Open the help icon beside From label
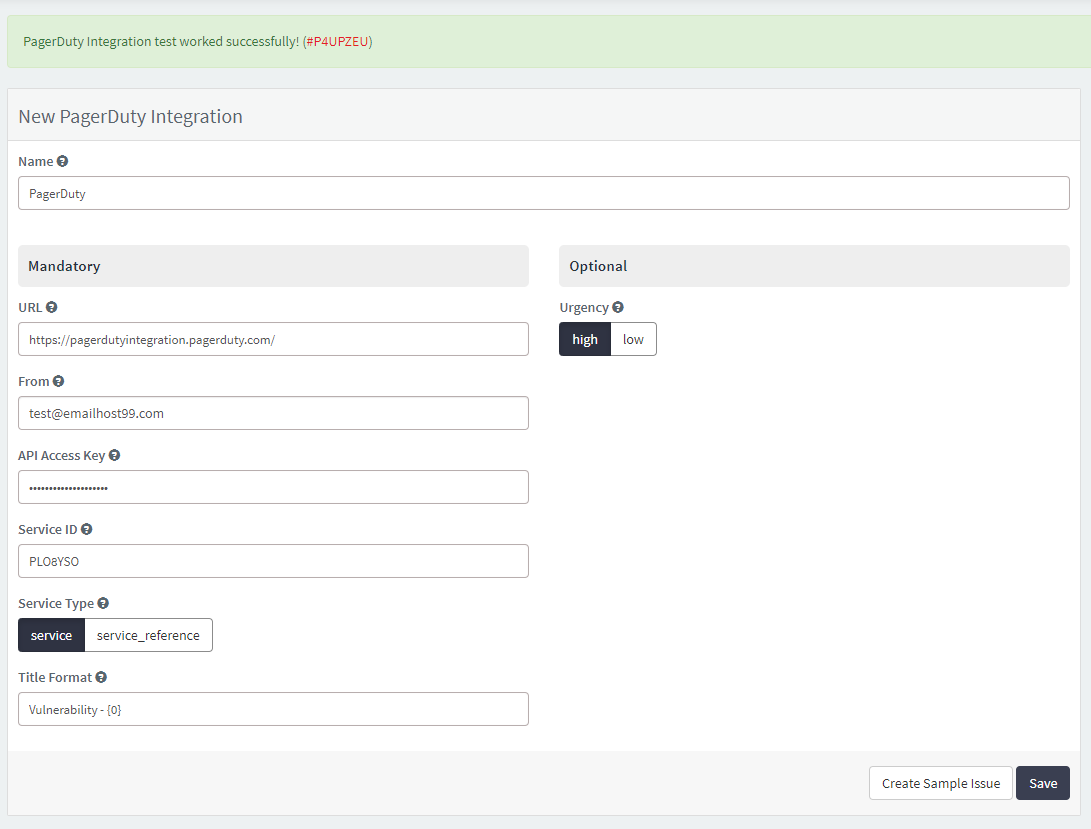 tap(58, 381)
